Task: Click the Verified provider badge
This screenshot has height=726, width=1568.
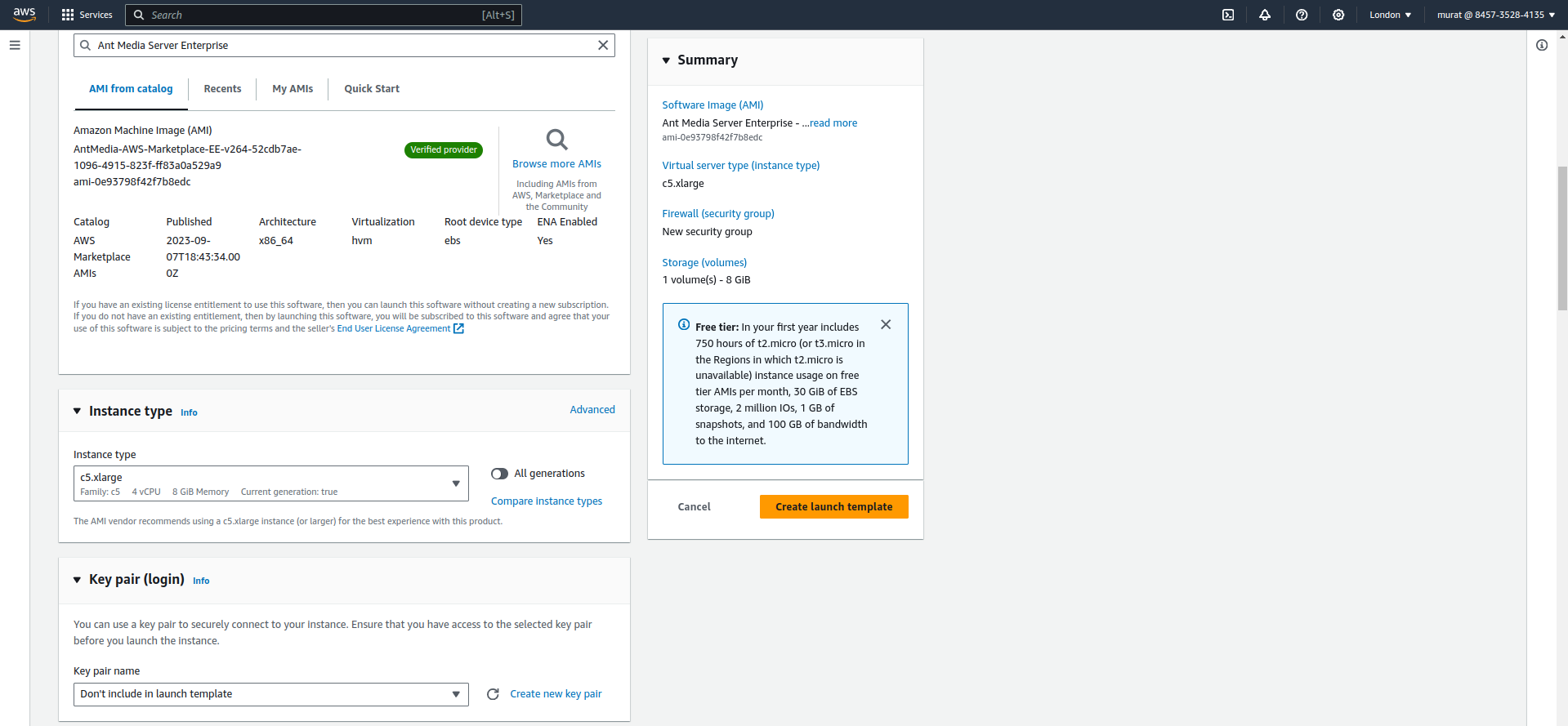Action: pyautogui.click(x=444, y=150)
